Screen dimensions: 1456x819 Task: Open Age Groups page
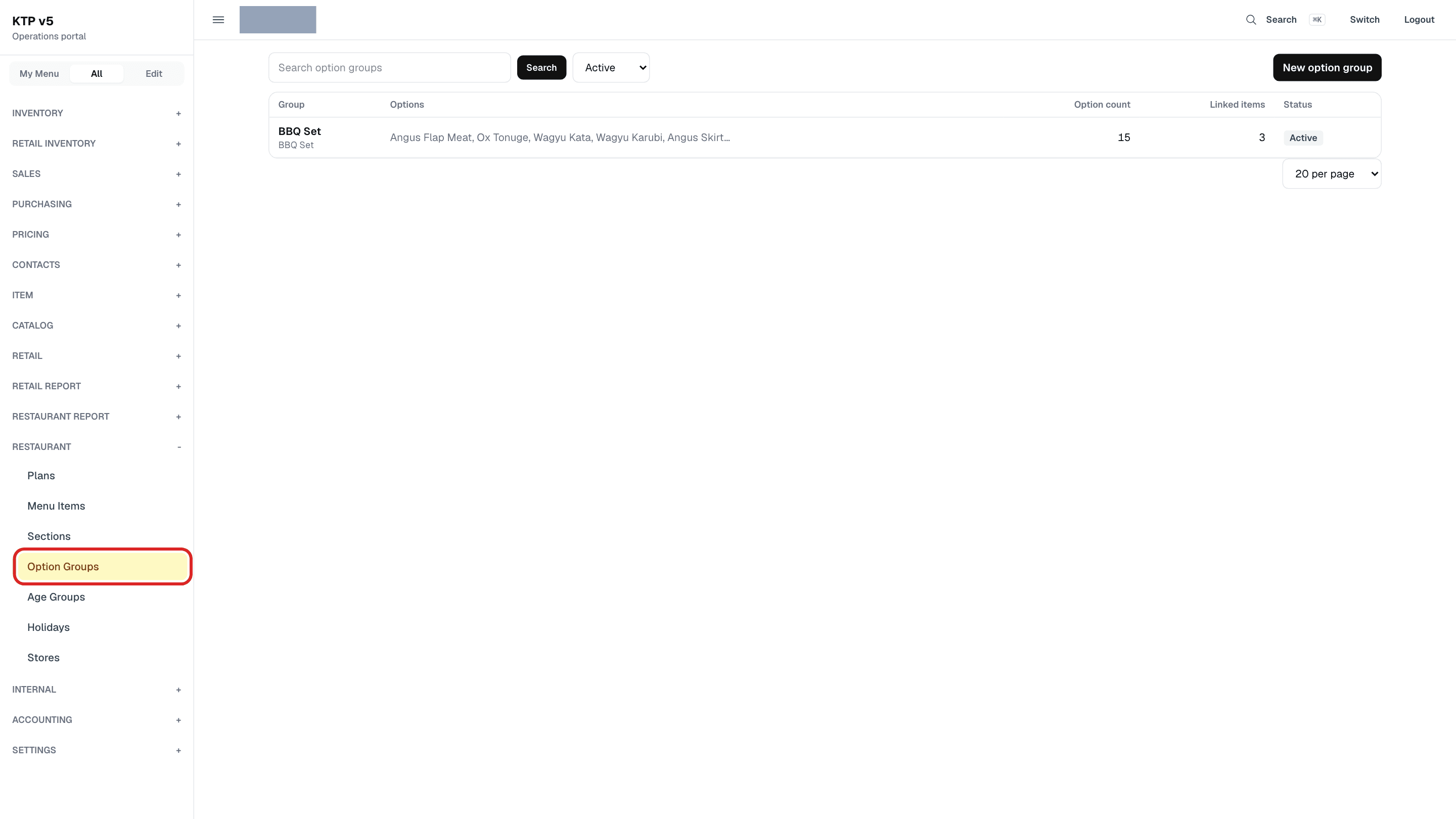(x=102, y=598)
